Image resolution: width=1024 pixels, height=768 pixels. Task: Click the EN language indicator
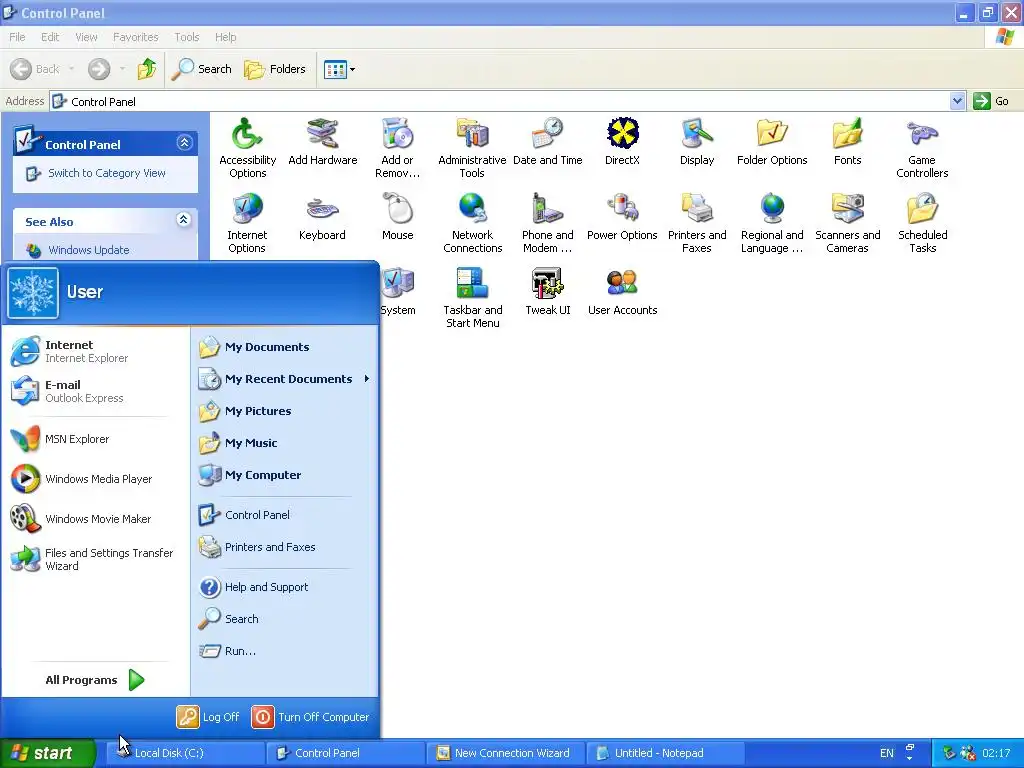coord(886,753)
